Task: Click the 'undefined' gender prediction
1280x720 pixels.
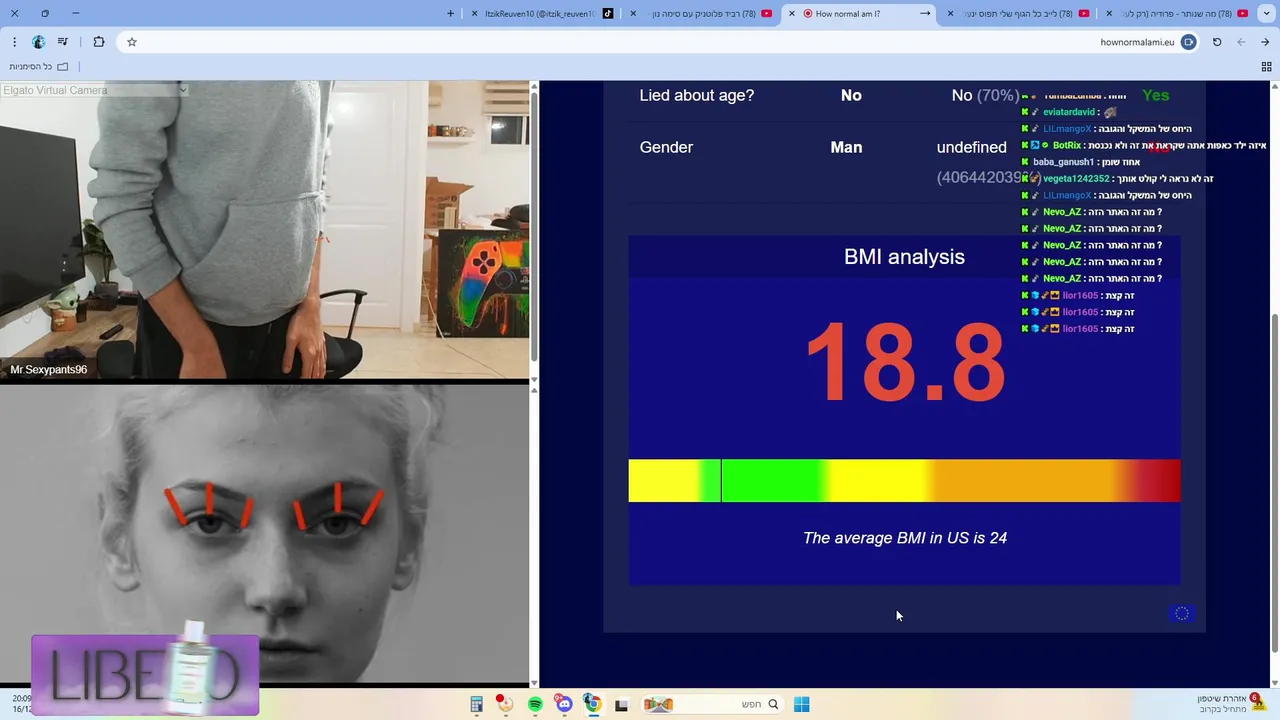Action: coord(971,147)
